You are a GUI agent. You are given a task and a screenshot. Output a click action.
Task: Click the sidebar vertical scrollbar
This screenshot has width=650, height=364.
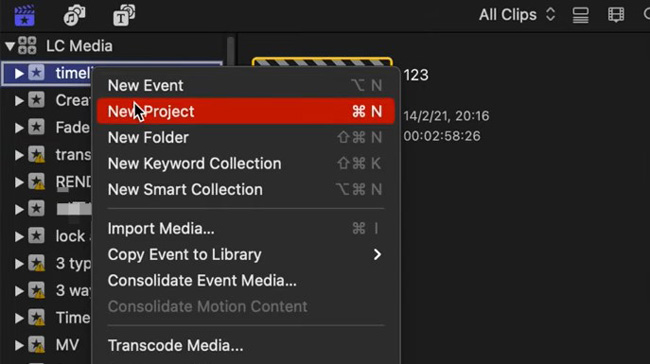(230, 52)
